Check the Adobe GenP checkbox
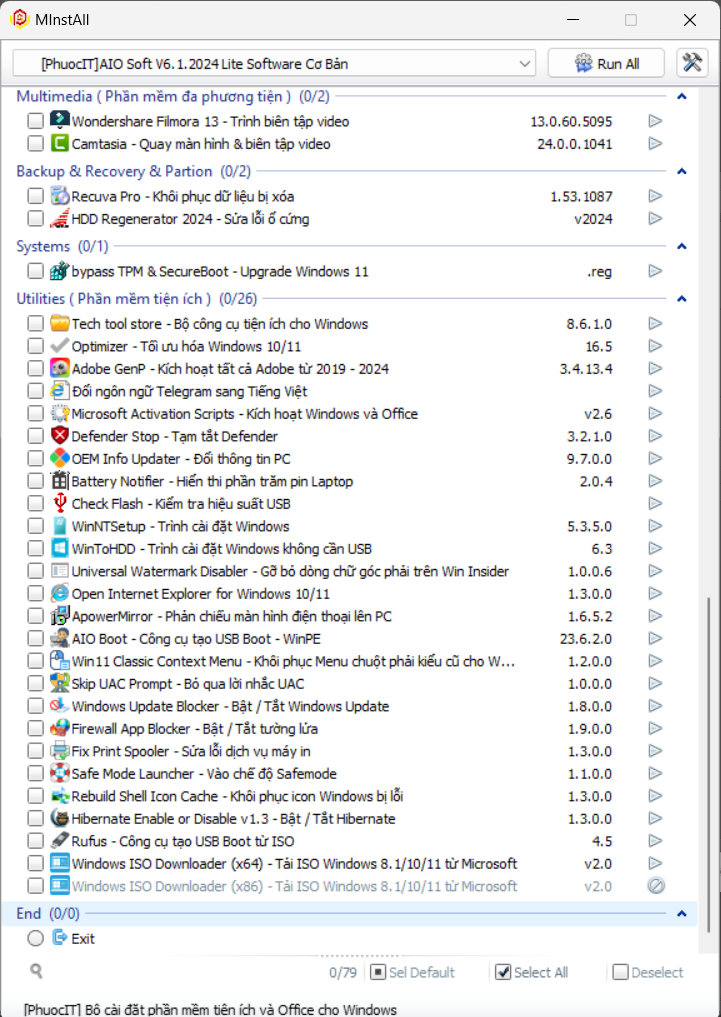The height and width of the screenshot is (1017, 721). [36, 369]
